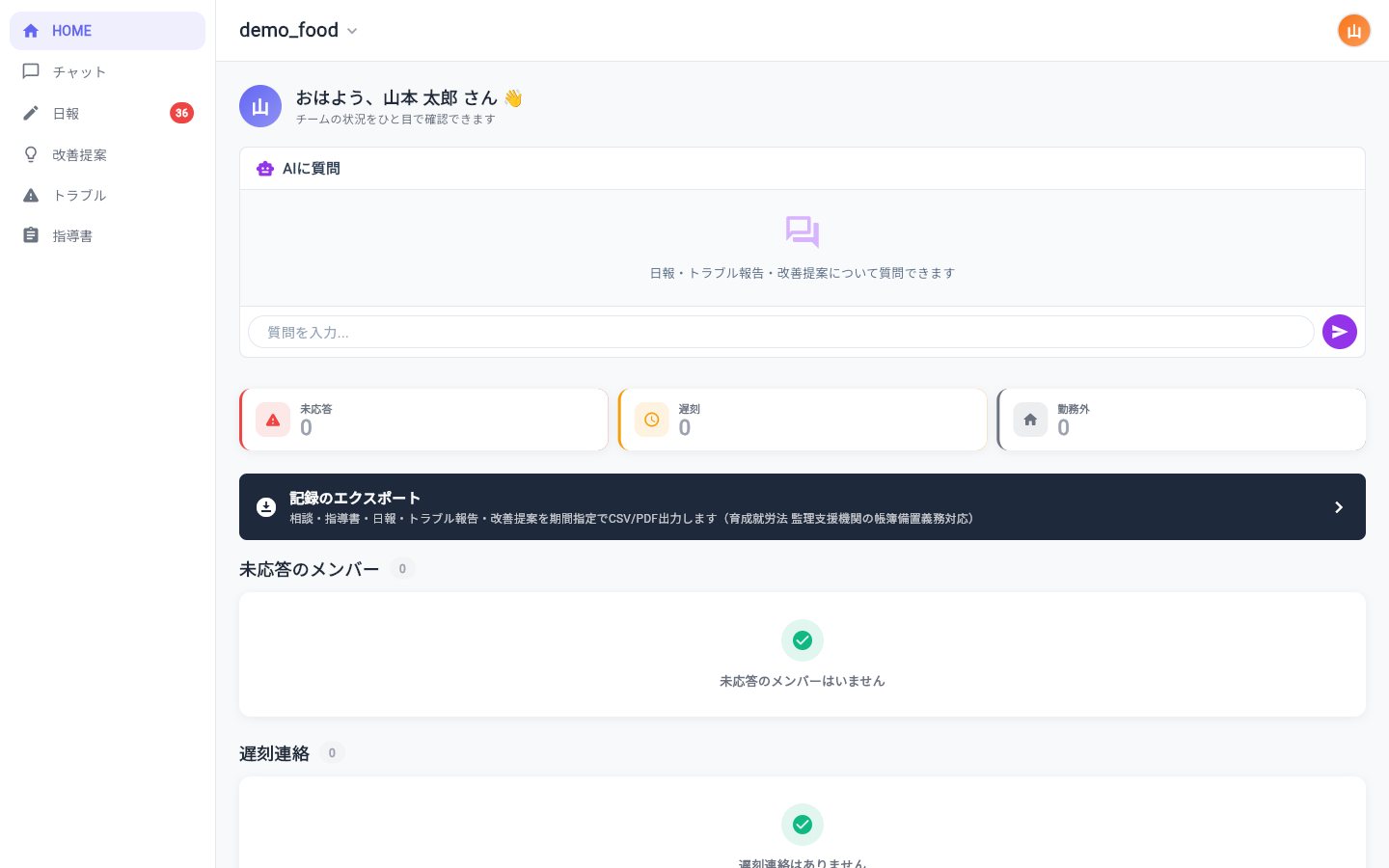Click the count badge beside 未応答のメンバー

tap(402, 569)
